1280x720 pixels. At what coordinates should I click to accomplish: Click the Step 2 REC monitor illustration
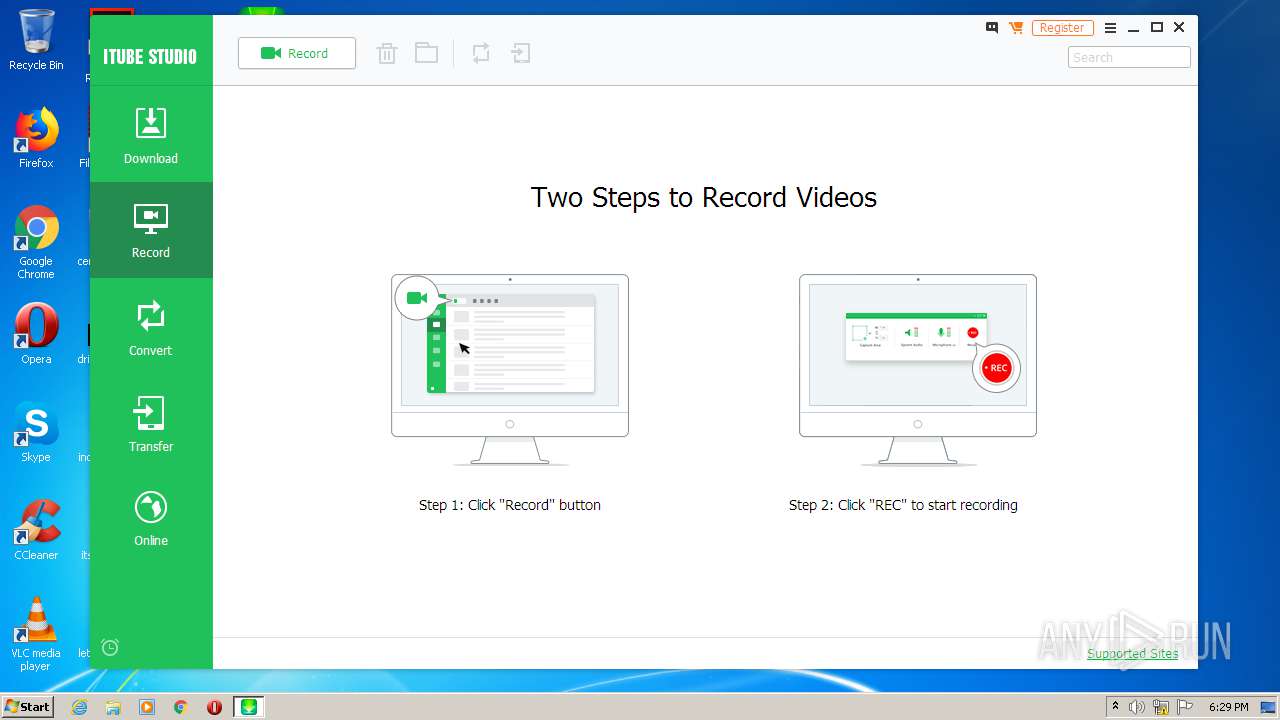pos(918,369)
